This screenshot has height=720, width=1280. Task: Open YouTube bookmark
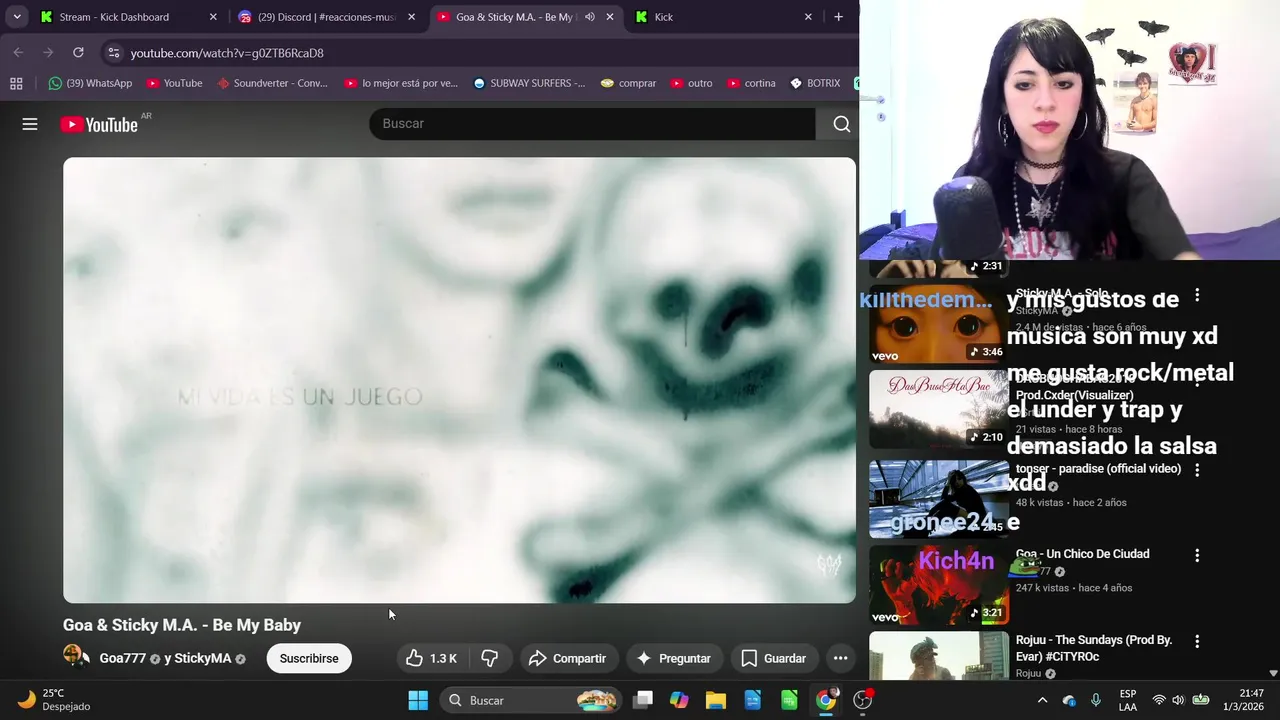coord(174,83)
